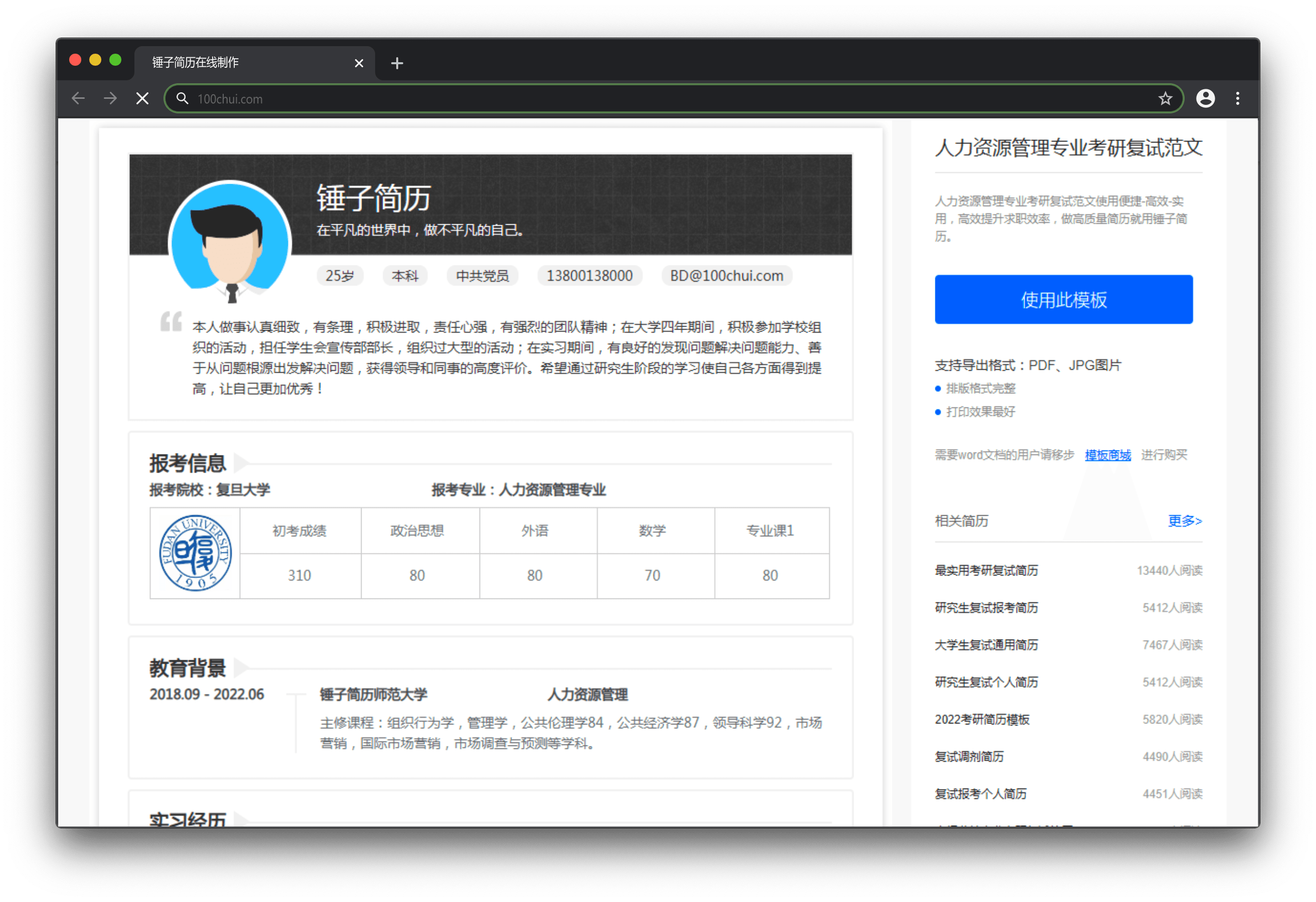
Task: Stop page loading with the X icon
Action: pos(143,99)
